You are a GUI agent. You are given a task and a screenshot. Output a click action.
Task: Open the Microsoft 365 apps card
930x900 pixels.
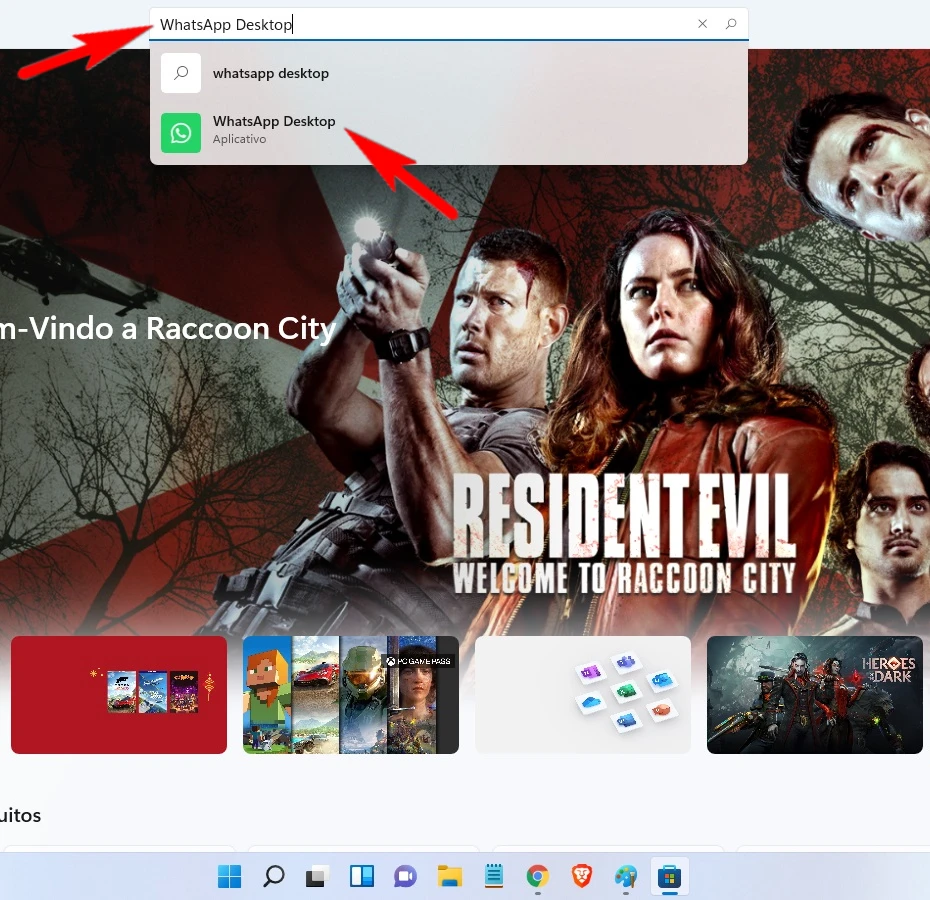[583, 695]
